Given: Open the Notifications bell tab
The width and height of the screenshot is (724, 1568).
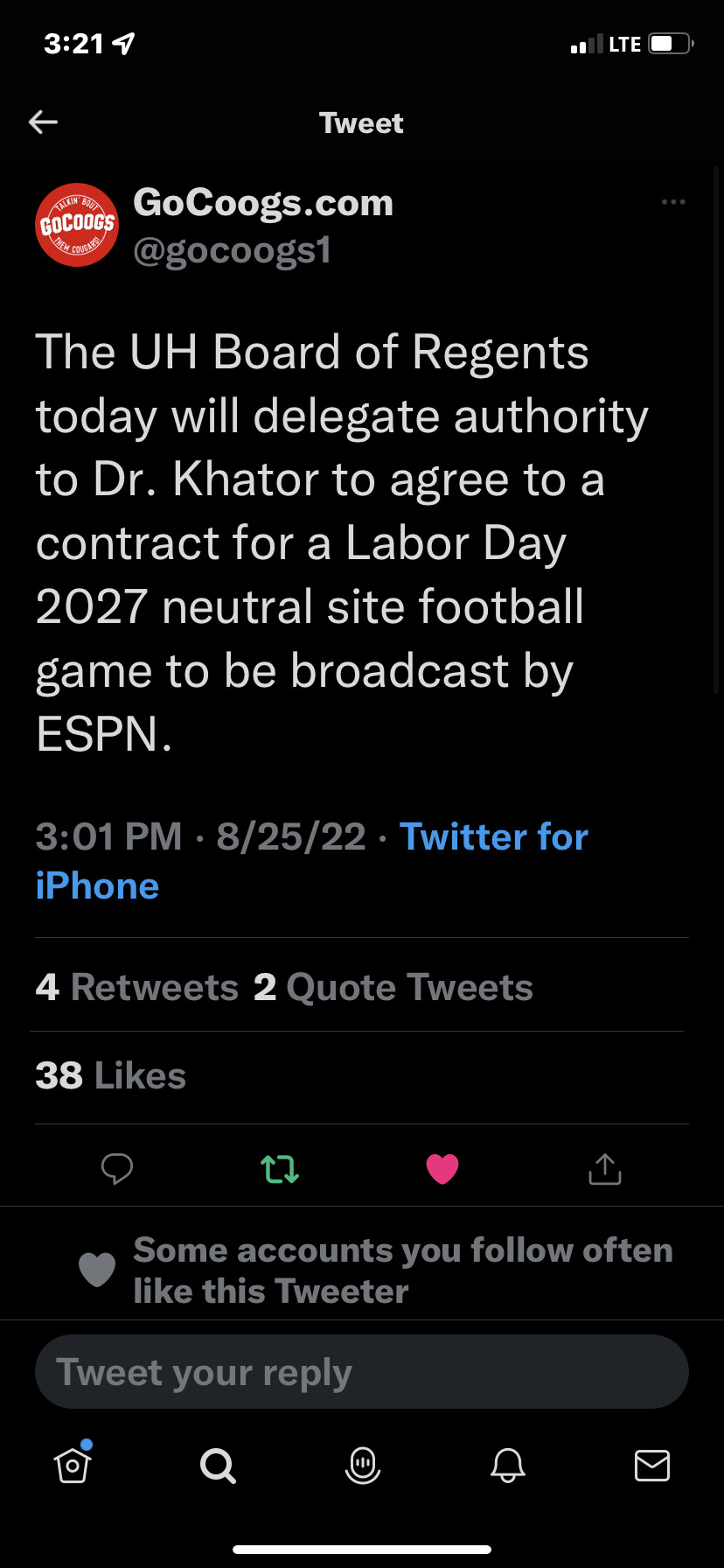Looking at the screenshot, I should click(508, 1465).
